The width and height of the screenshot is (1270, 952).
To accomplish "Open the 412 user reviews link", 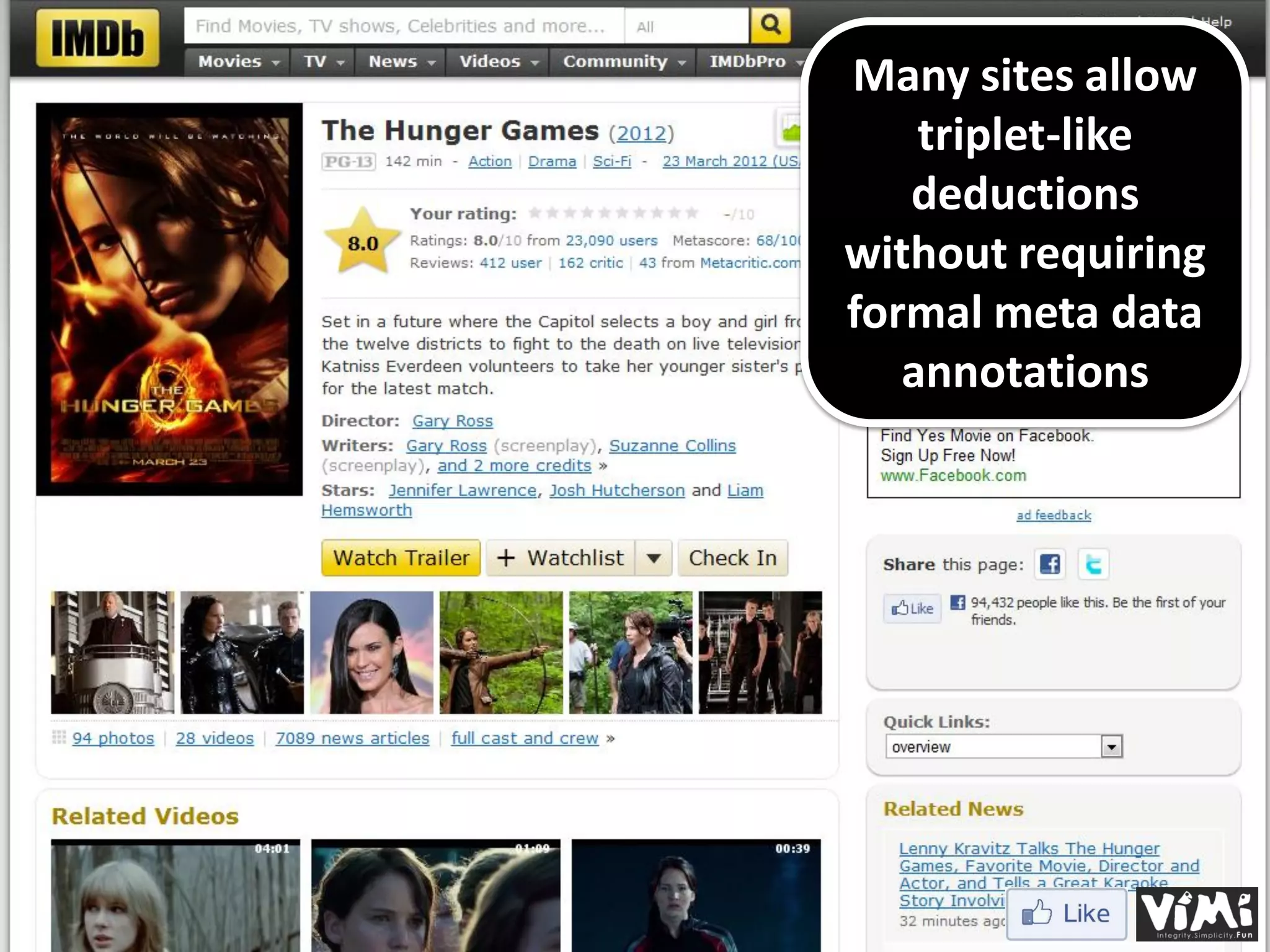I will [x=510, y=263].
